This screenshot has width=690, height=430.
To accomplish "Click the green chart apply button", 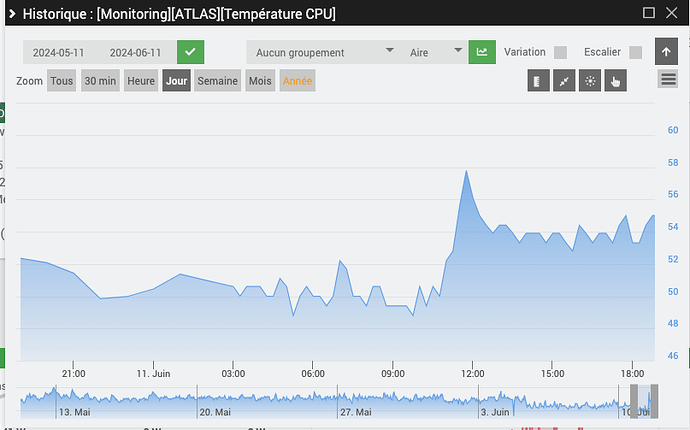I will (482, 52).
